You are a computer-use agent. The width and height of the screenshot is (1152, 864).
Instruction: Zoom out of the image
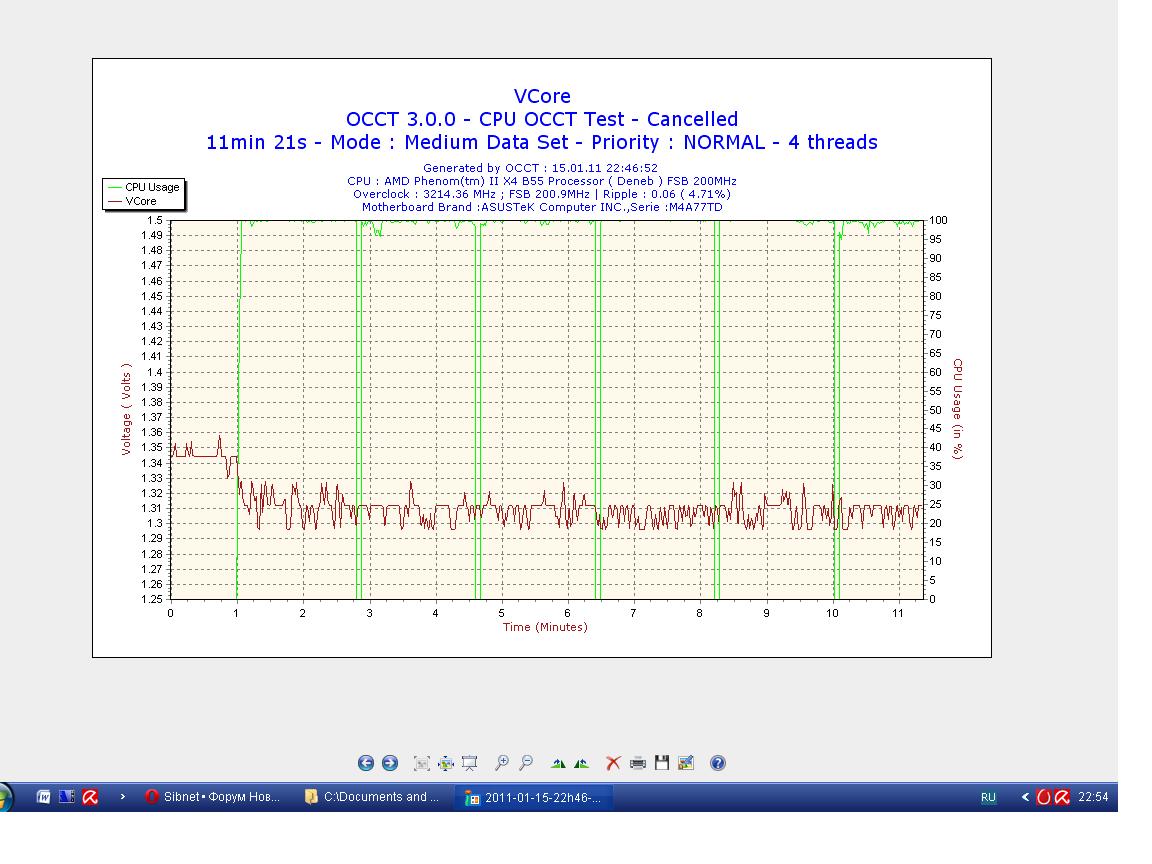526,763
